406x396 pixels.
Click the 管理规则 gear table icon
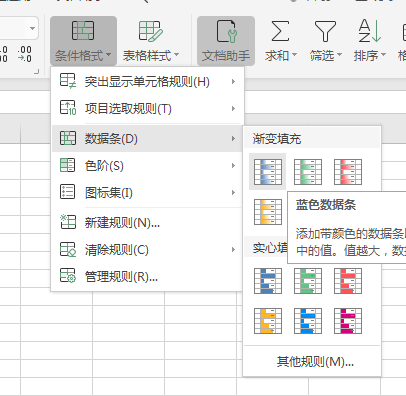(68, 276)
